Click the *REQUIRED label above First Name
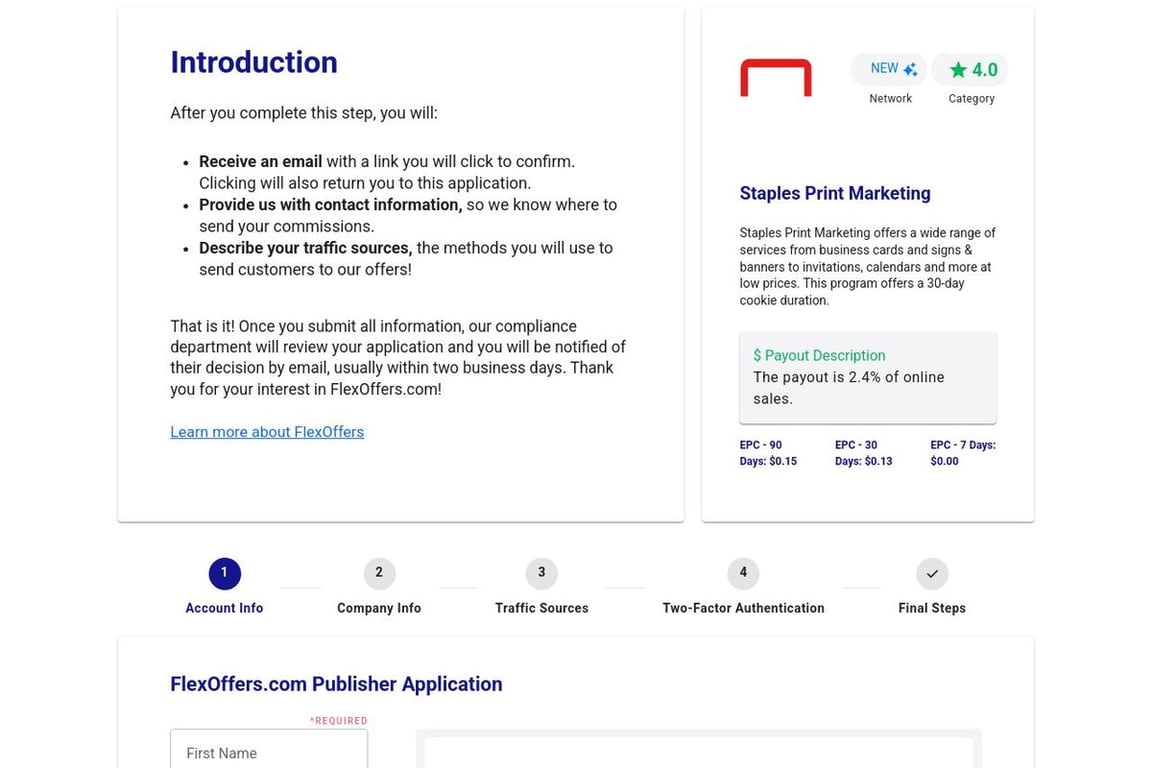Screen dimensions: 1152x768 [338, 721]
